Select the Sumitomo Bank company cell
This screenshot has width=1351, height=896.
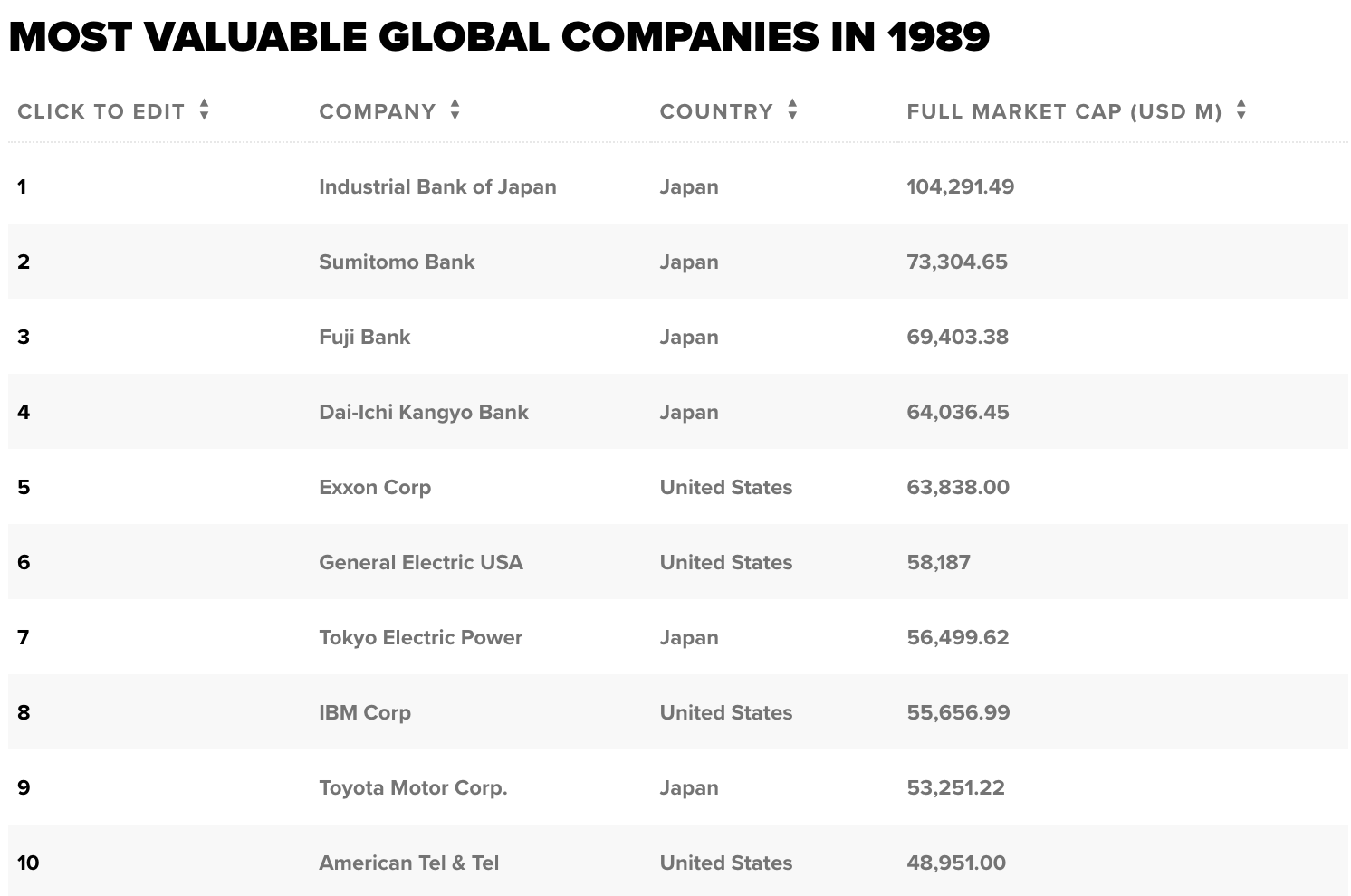point(397,262)
